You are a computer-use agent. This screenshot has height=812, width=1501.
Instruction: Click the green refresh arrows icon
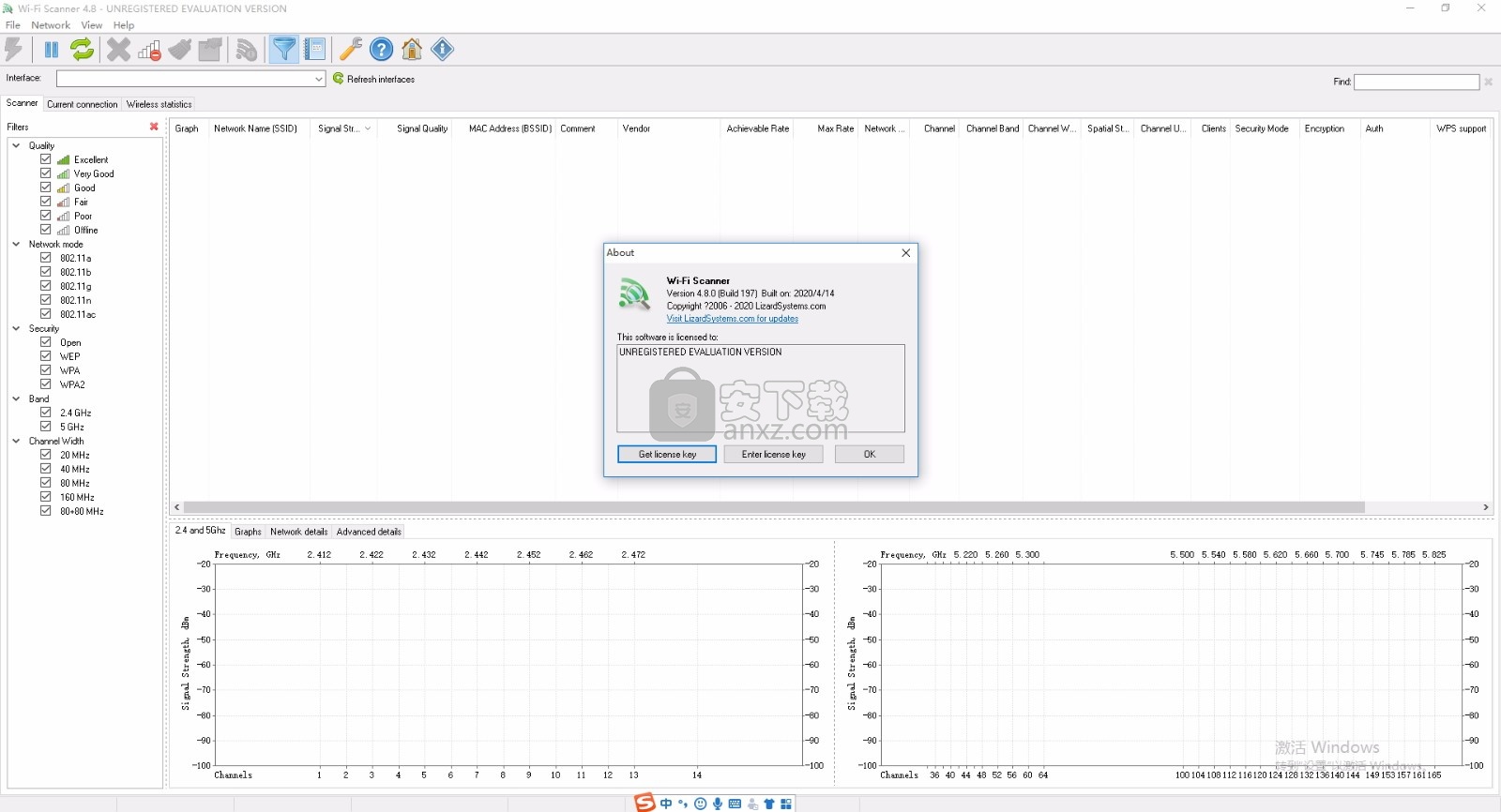[x=83, y=49]
